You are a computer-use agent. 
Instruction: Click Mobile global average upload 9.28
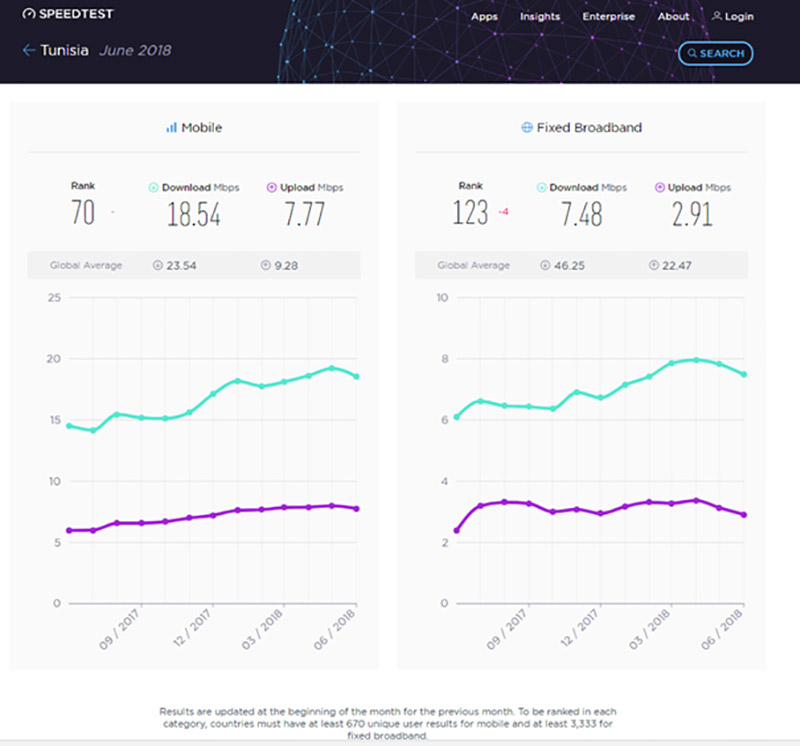[x=286, y=266]
